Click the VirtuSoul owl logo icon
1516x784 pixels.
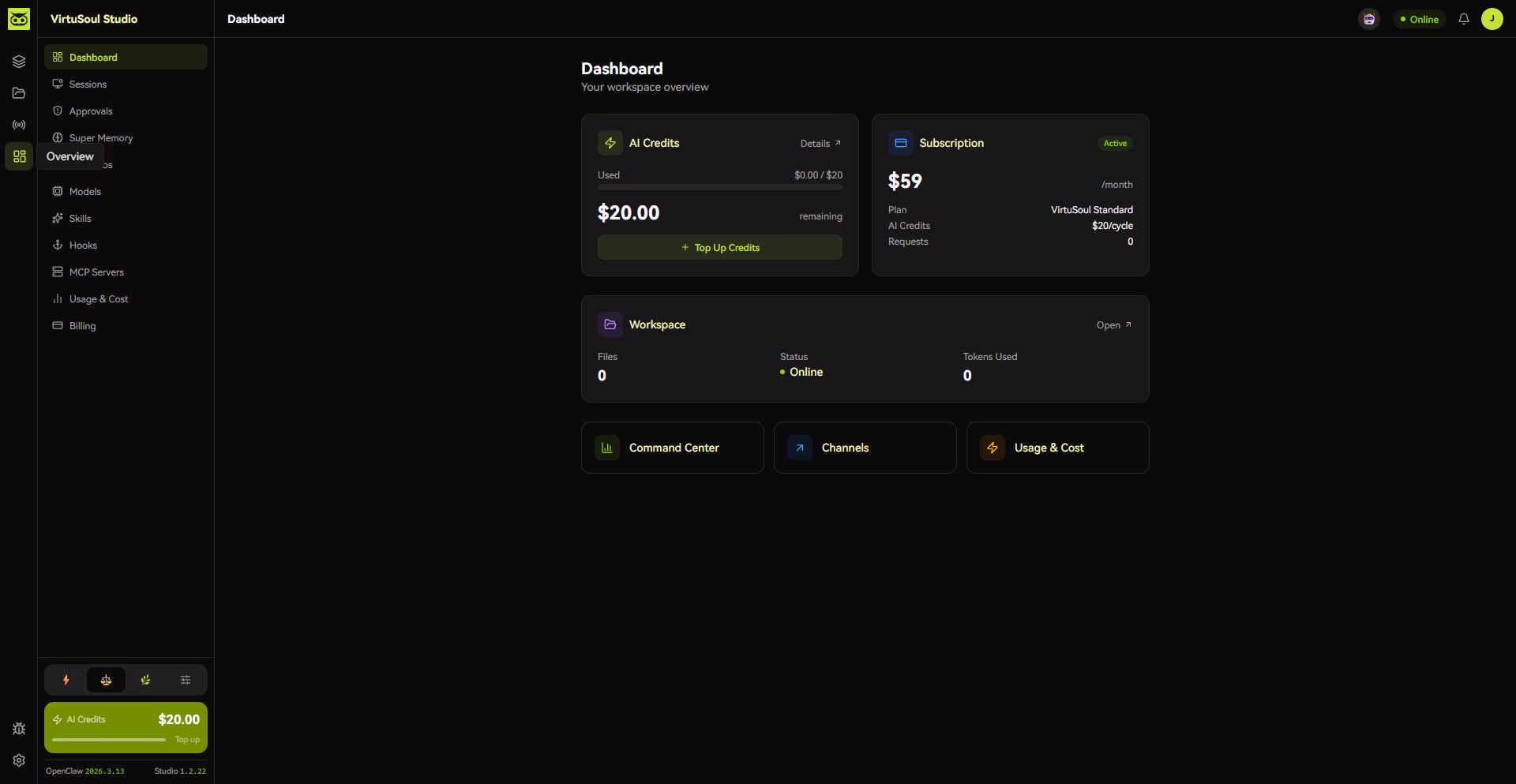click(x=19, y=19)
